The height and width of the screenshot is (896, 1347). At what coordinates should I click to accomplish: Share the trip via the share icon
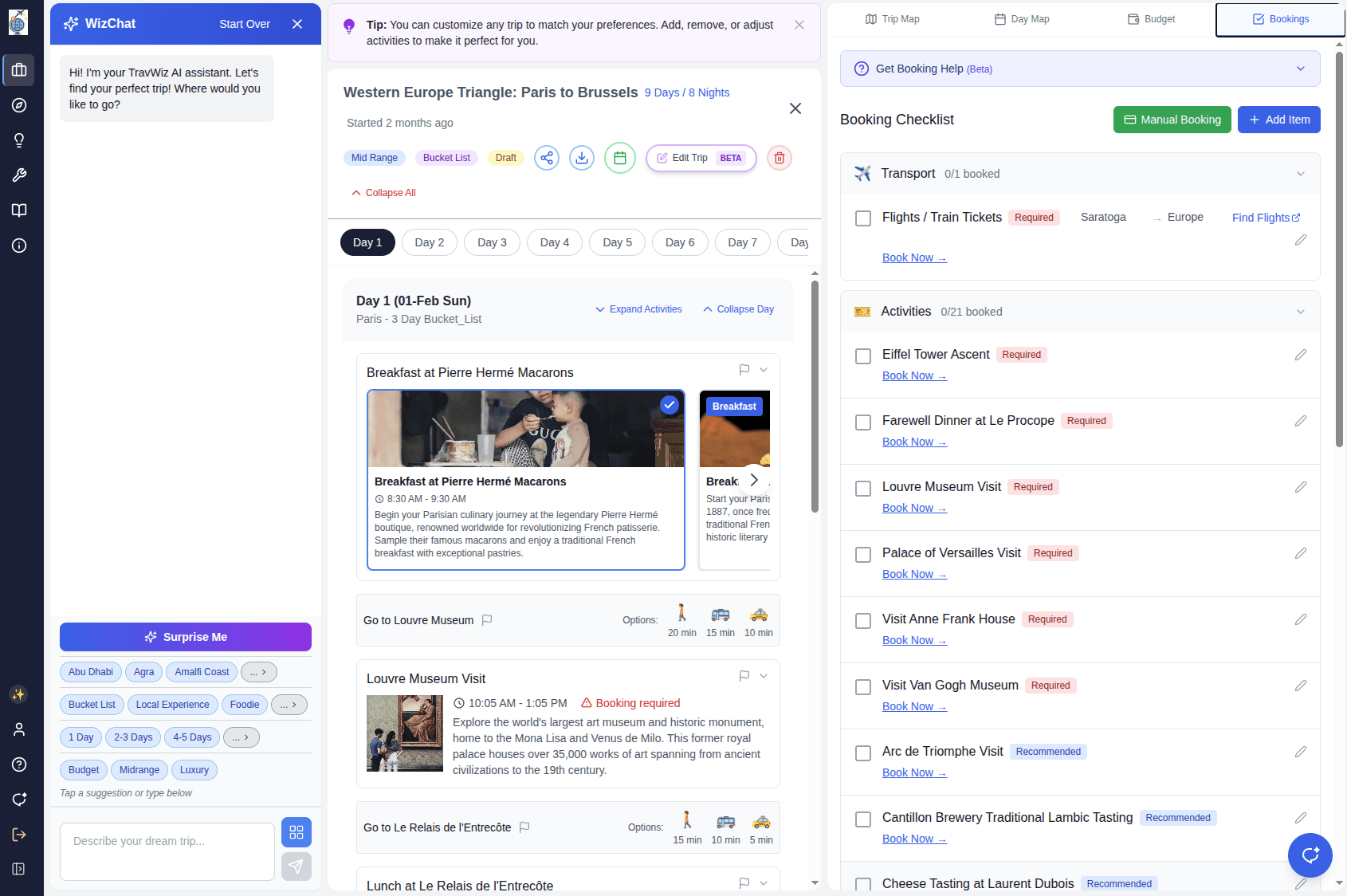click(x=547, y=158)
